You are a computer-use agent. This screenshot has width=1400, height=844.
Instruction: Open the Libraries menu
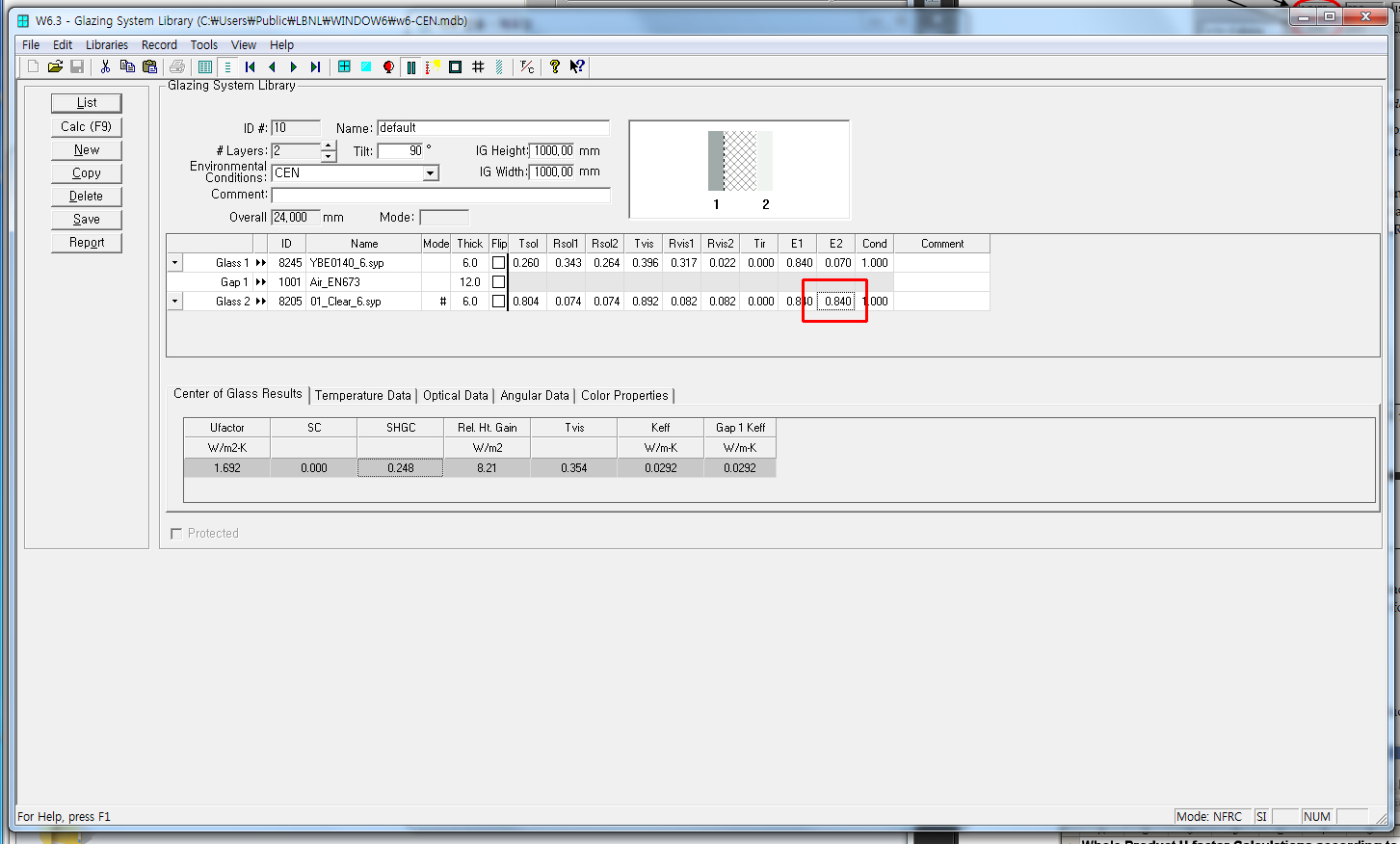click(106, 44)
